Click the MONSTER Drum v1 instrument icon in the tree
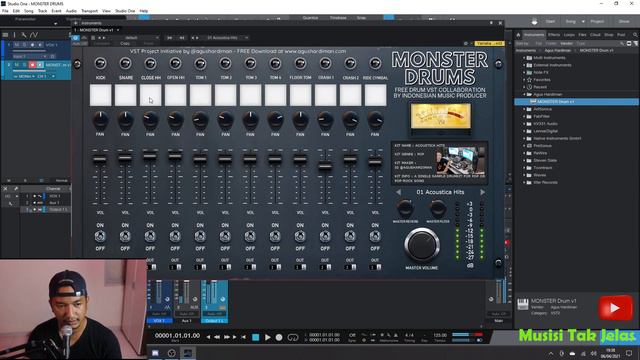 pos(533,102)
